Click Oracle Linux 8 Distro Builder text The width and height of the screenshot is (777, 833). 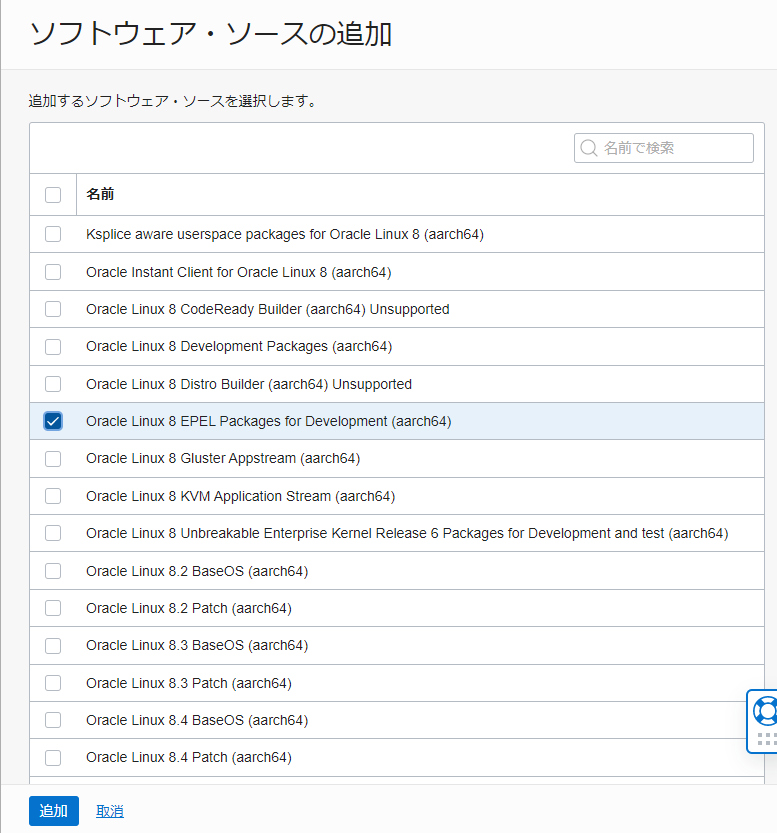pyautogui.click(x=249, y=384)
